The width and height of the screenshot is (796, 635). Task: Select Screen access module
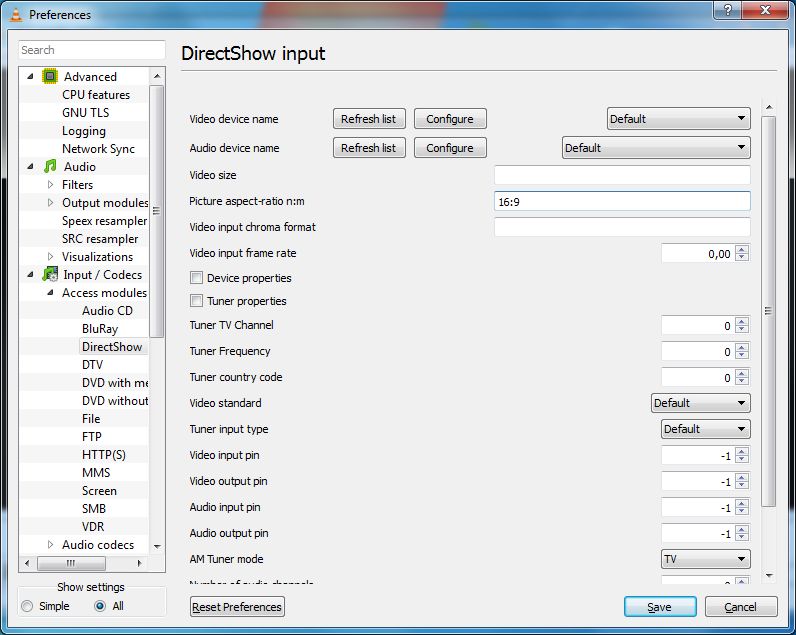coord(100,491)
